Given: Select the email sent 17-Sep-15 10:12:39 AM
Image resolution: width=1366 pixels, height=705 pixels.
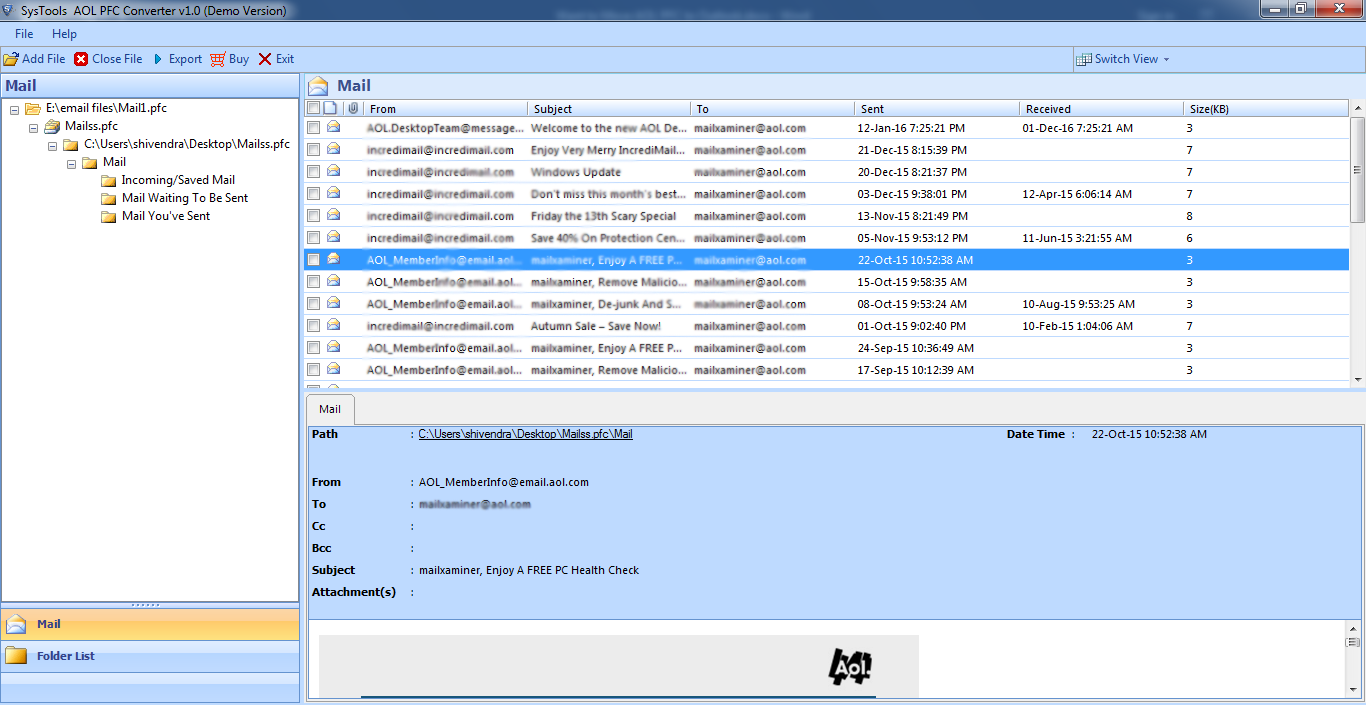Looking at the screenshot, I should [x=826, y=370].
